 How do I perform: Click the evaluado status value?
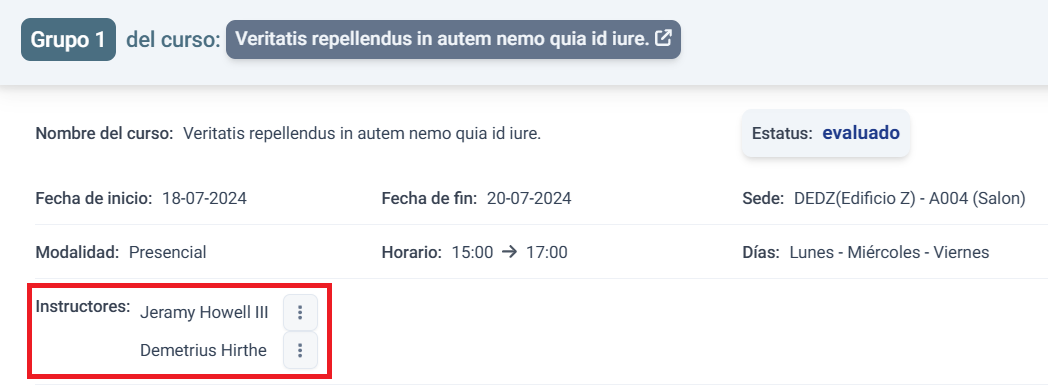(861, 133)
